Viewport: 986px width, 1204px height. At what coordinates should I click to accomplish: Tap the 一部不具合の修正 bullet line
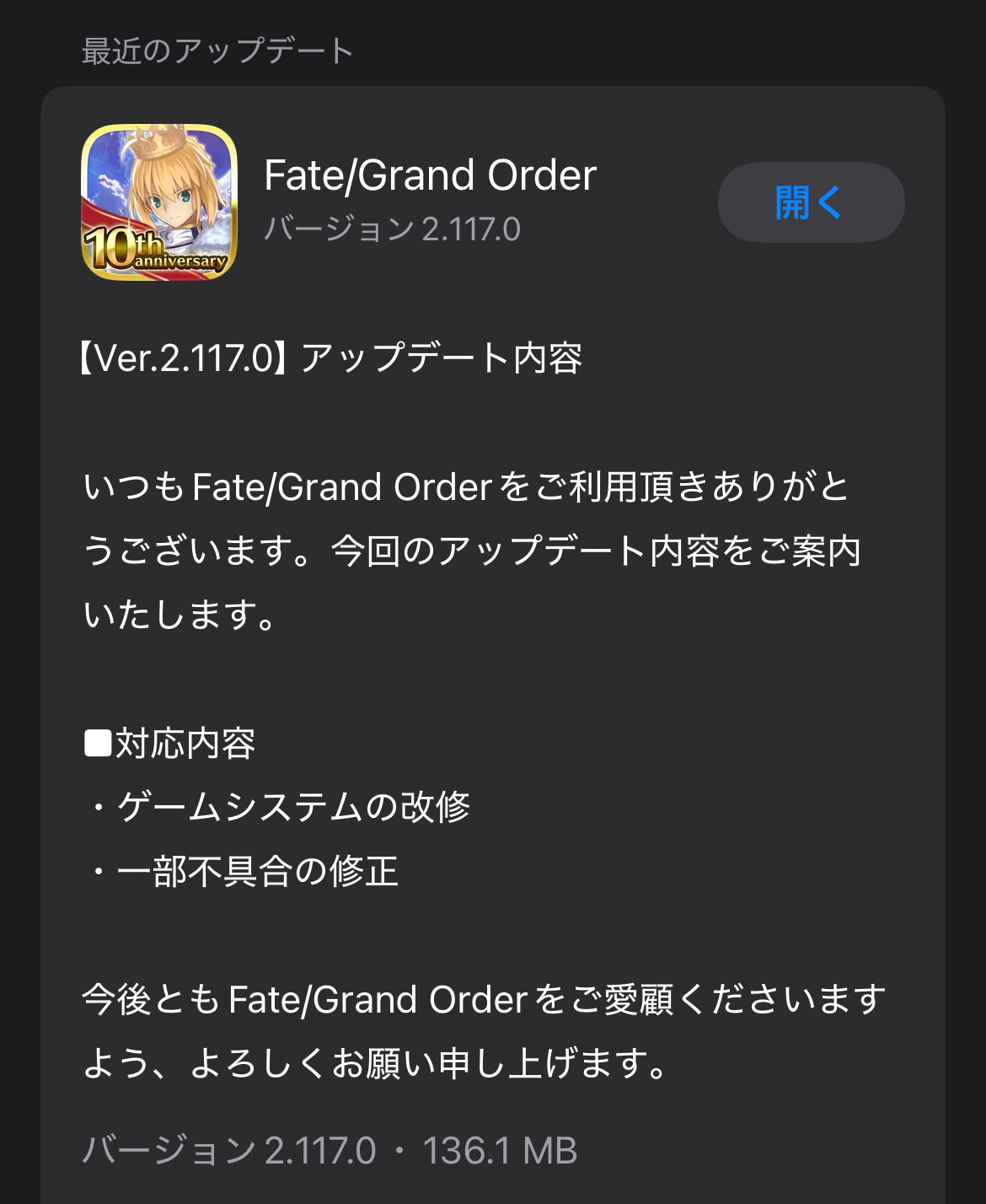coord(241,871)
